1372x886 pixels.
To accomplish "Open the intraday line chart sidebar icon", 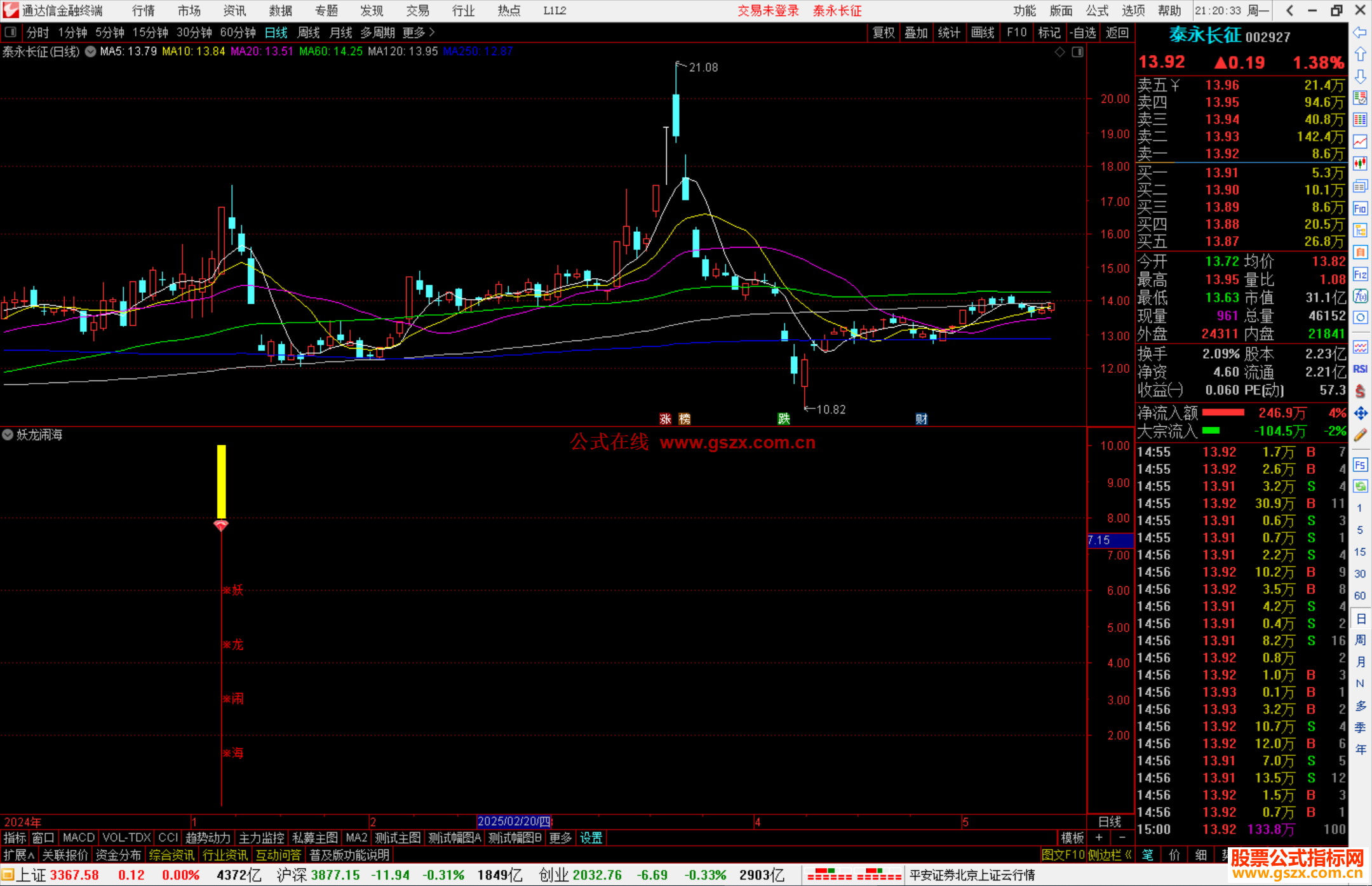I will click(1360, 142).
